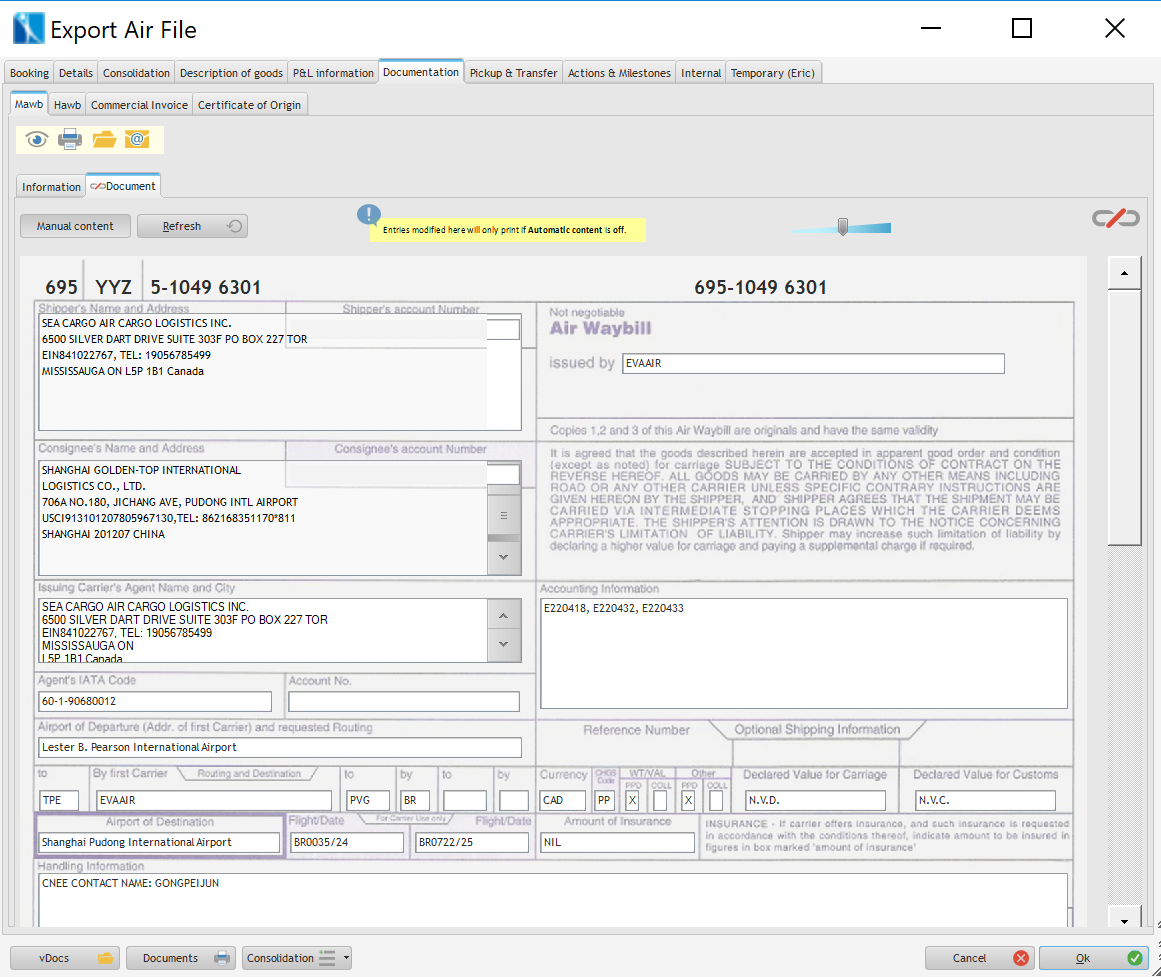Viewport: 1161px width, 977px height.
Task: Click the Accounting Information text field
Action: pyautogui.click(x=803, y=652)
